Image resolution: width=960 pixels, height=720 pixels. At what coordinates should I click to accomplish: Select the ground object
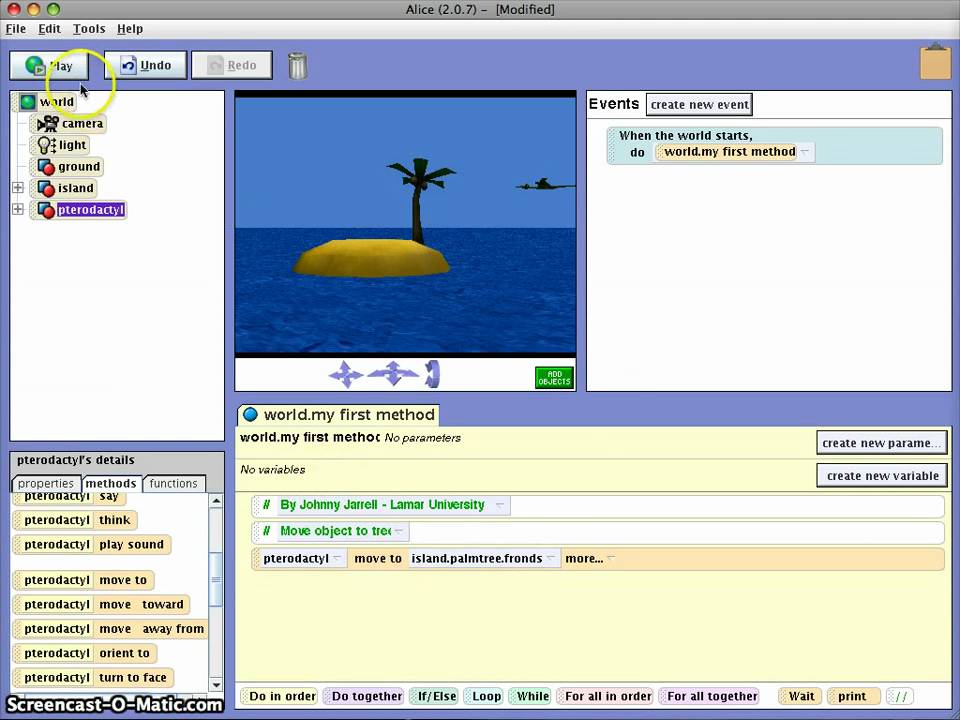pyautogui.click(x=69, y=167)
